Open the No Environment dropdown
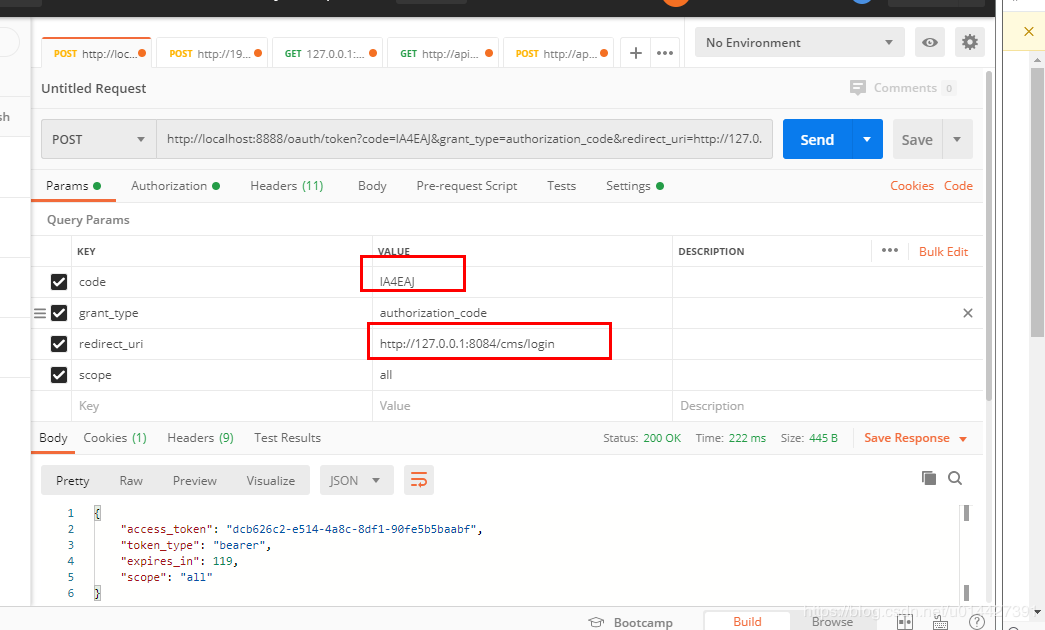The image size is (1045, 630). (800, 43)
